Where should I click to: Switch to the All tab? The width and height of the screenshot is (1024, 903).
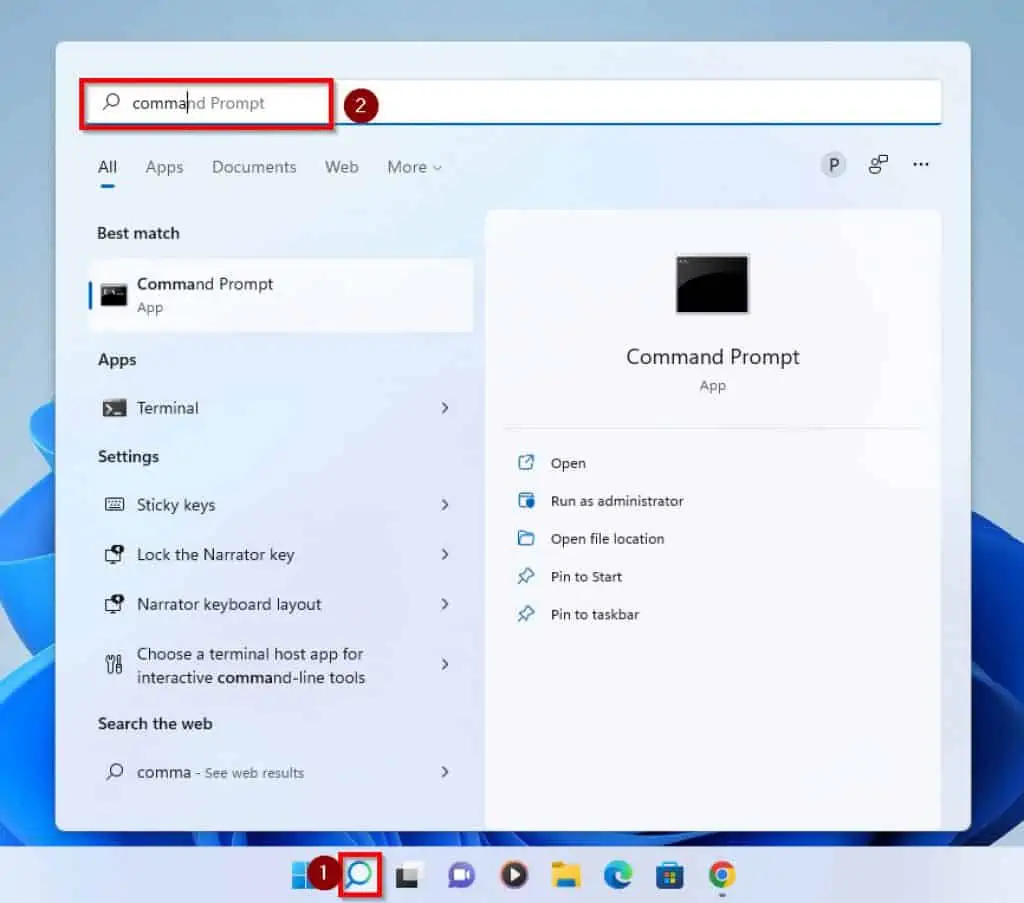pyautogui.click(x=108, y=167)
